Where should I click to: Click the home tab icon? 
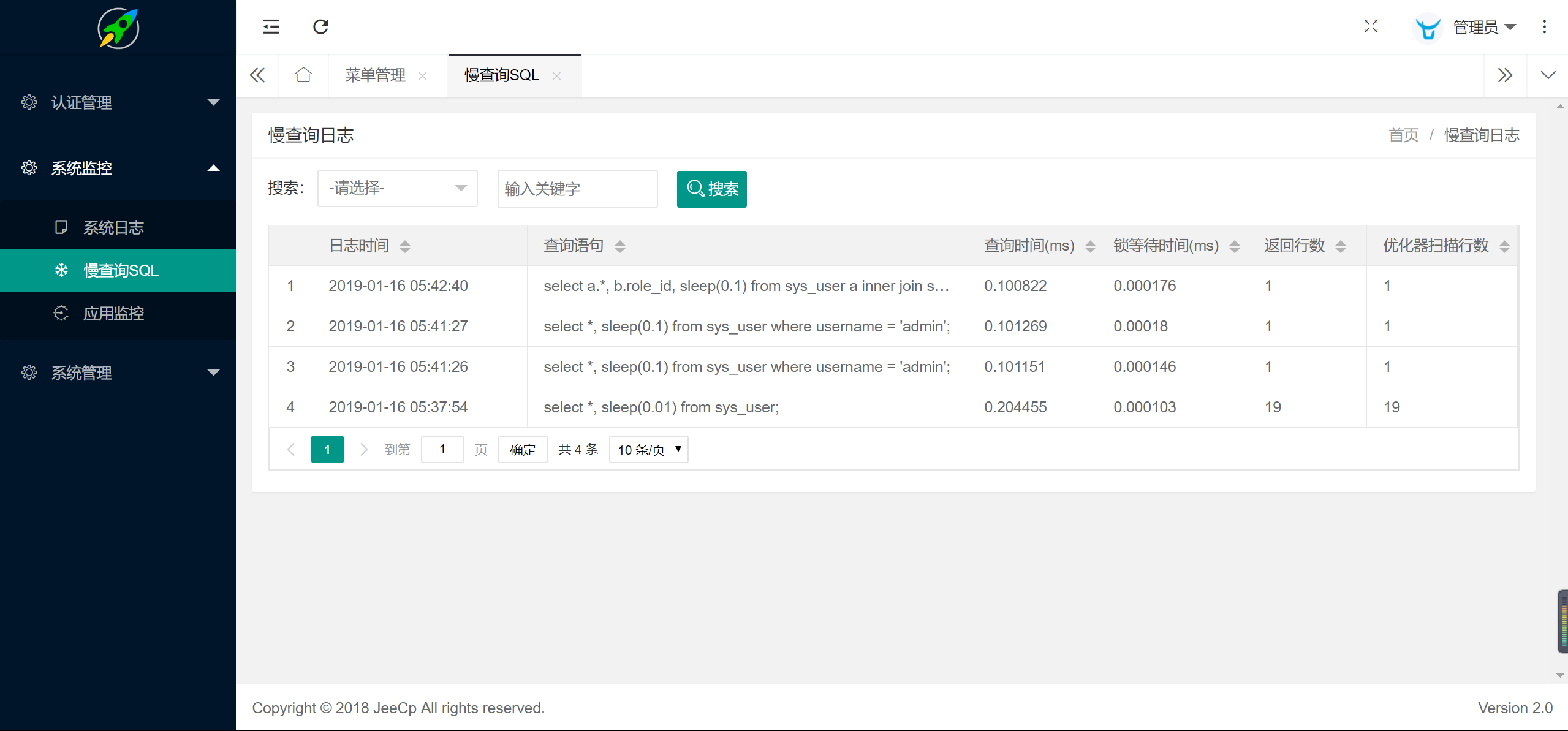coord(303,75)
